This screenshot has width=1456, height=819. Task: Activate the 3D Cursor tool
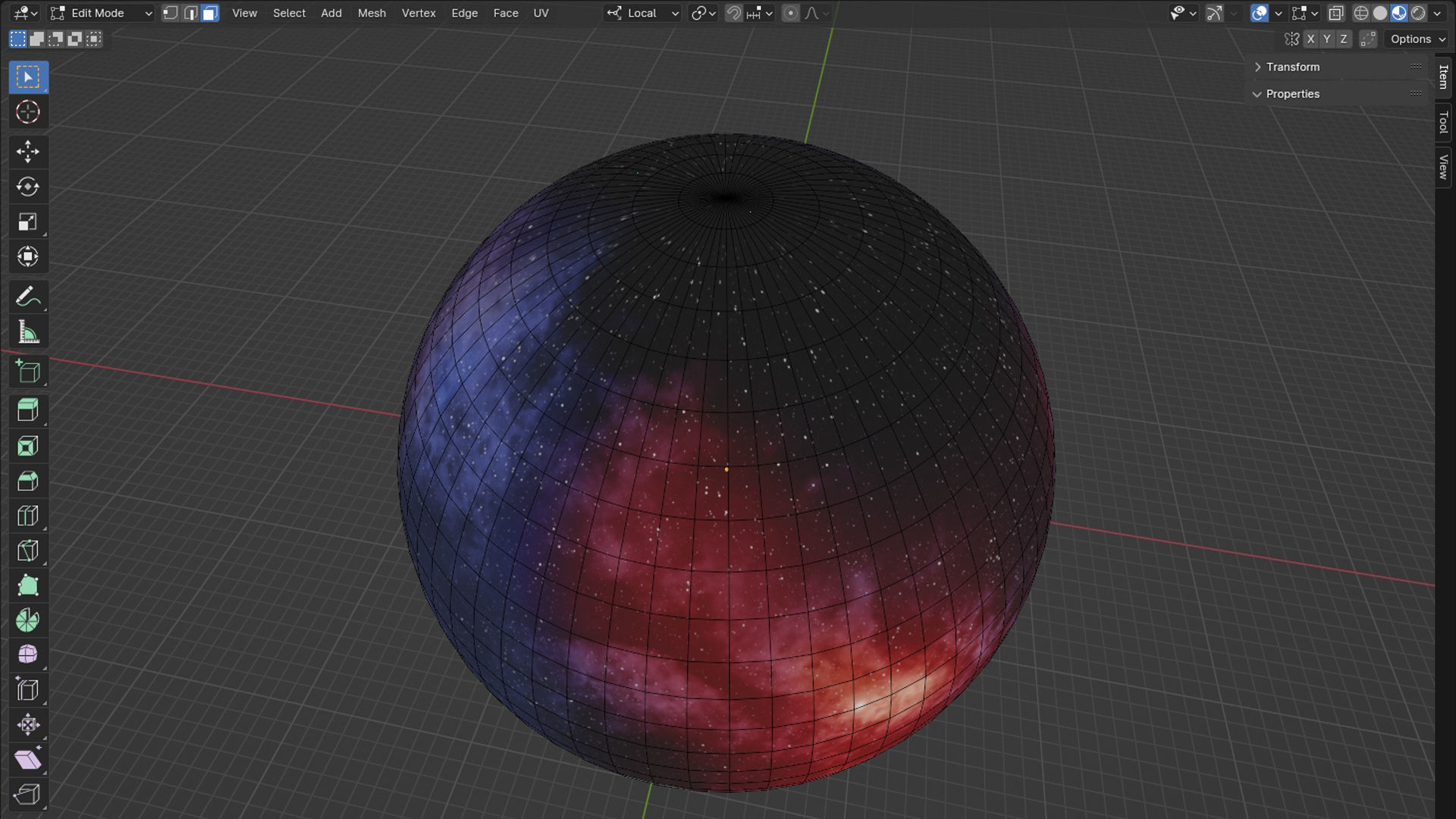pos(28,112)
